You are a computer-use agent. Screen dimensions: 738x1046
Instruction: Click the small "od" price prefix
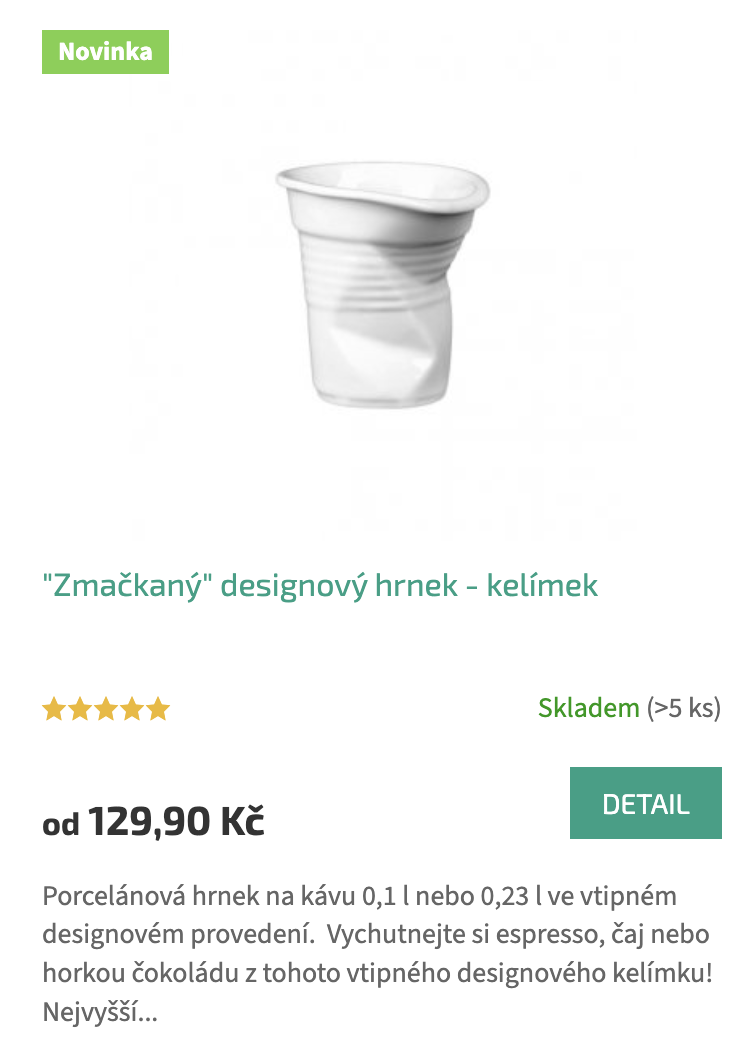pos(61,825)
